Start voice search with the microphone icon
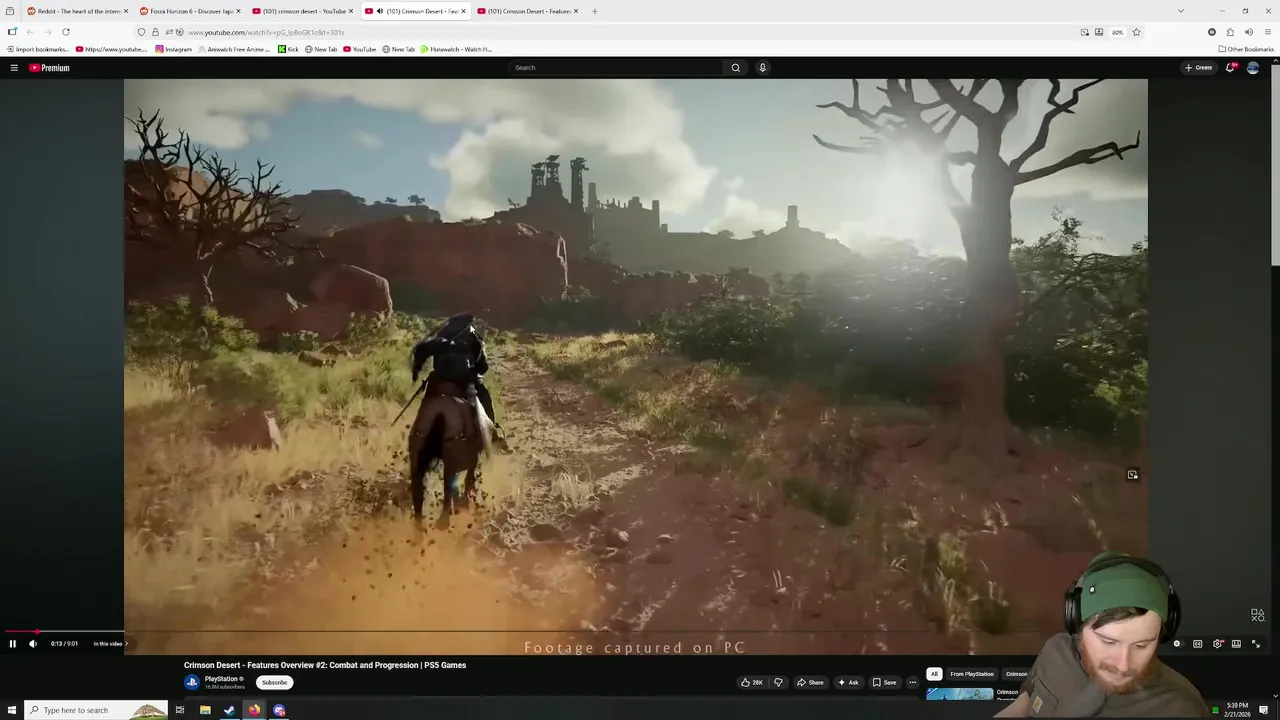1280x720 pixels. [762, 68]
